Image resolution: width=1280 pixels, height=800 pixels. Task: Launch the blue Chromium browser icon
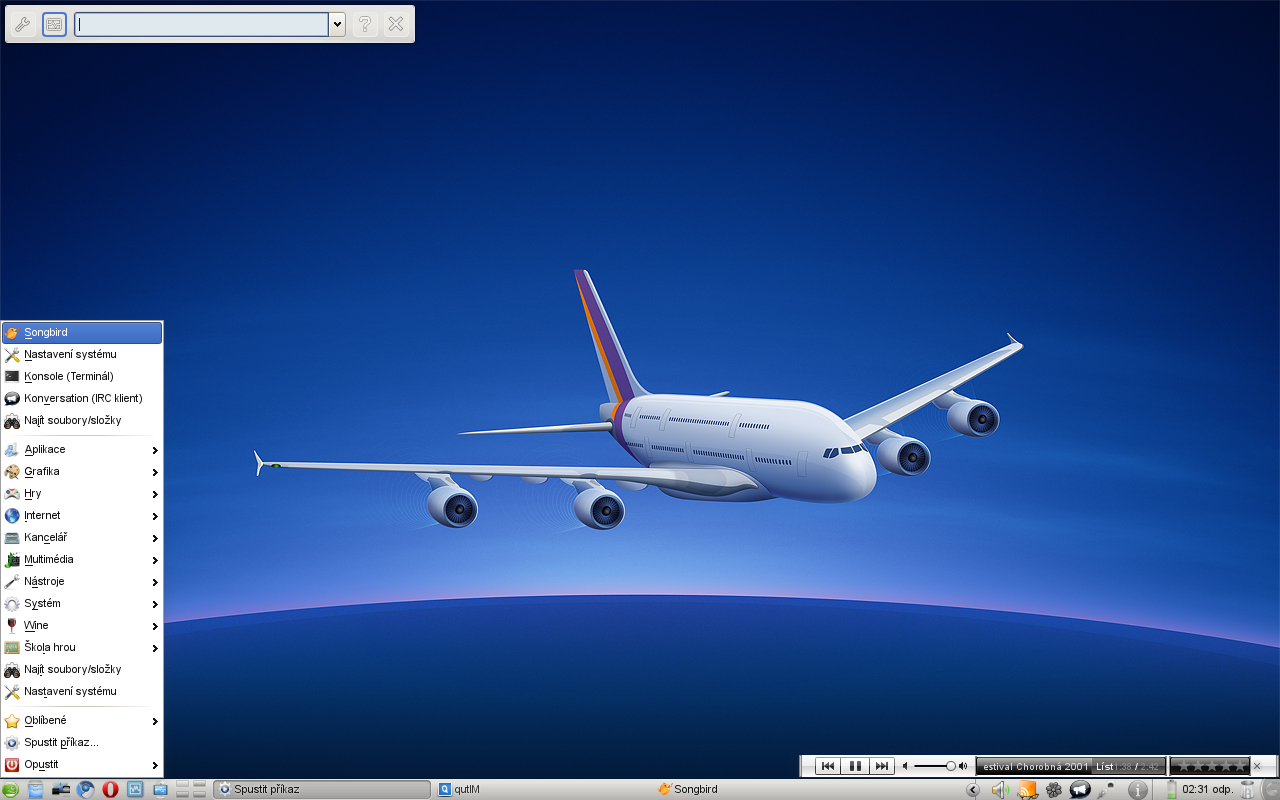(x=86, y=789)
